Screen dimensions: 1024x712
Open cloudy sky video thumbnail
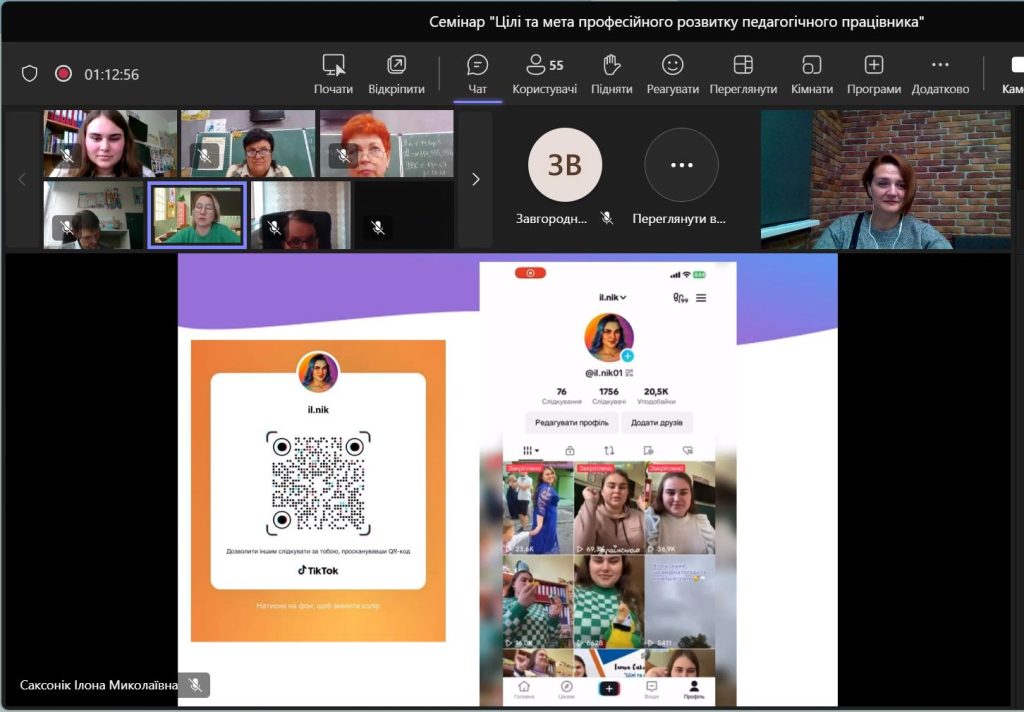(680, 601)
